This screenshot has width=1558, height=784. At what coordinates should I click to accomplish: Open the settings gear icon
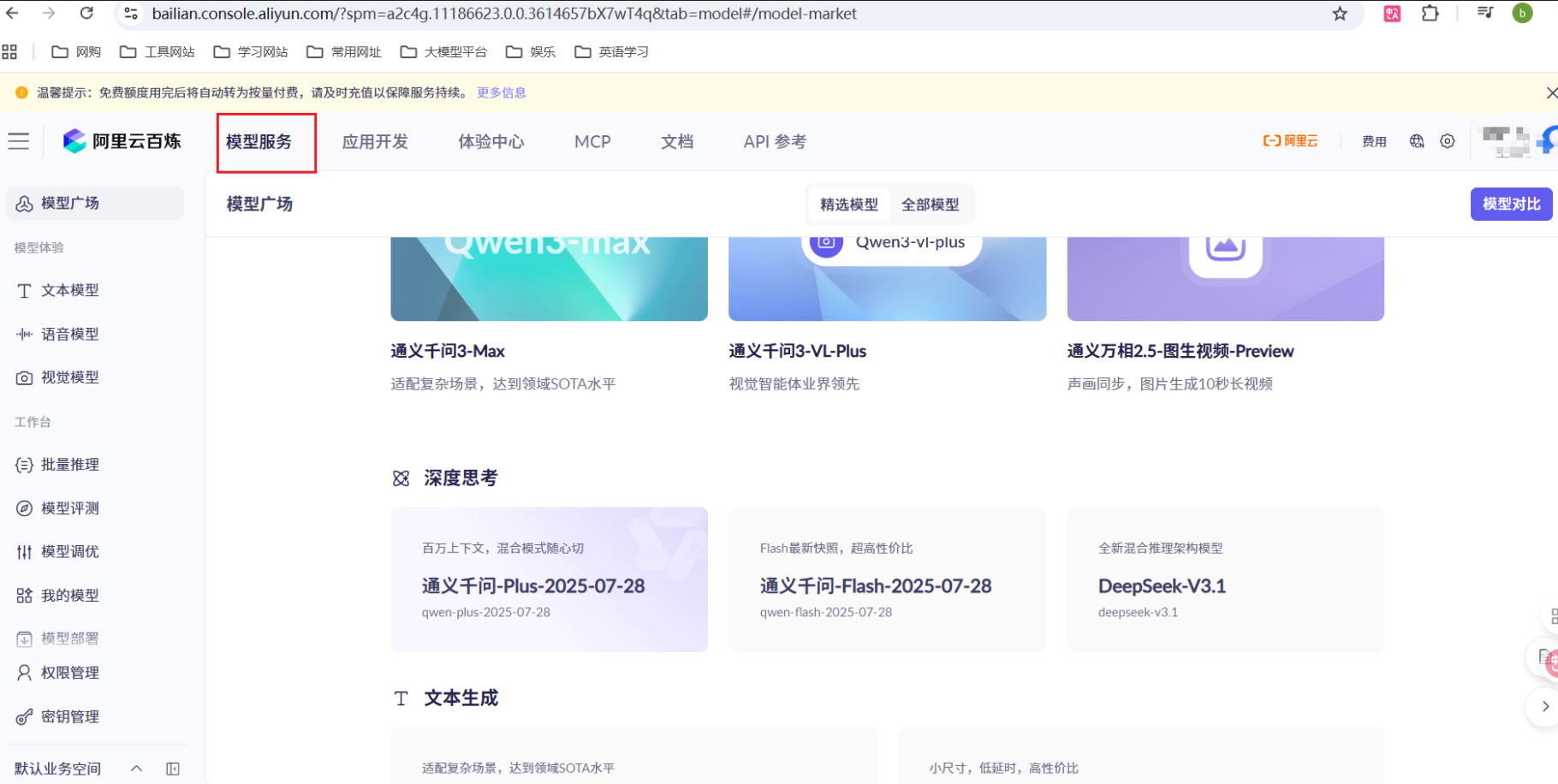(1448, 141)
